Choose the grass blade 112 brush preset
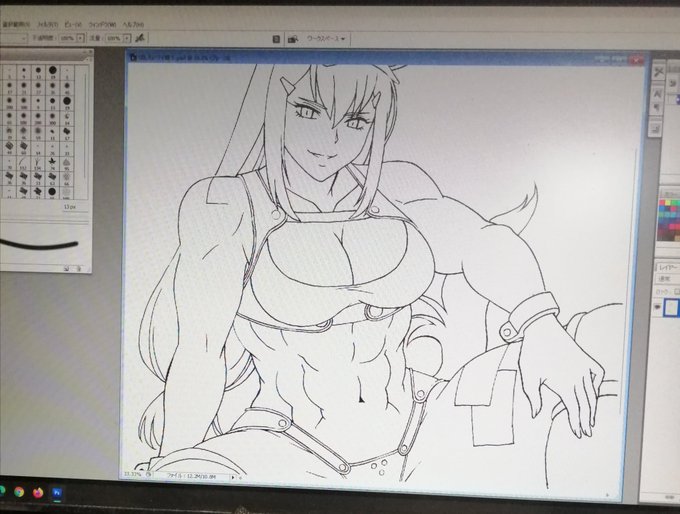 (x=23, y=162)
